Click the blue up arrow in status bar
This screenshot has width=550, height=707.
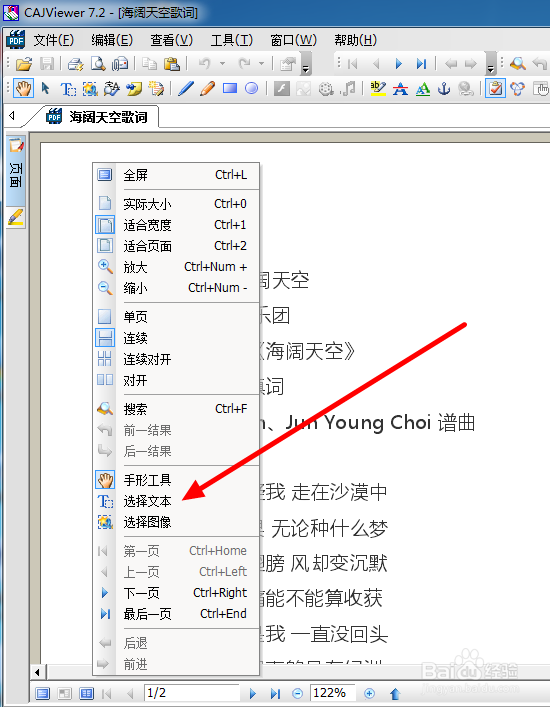(x=395, y=693)
